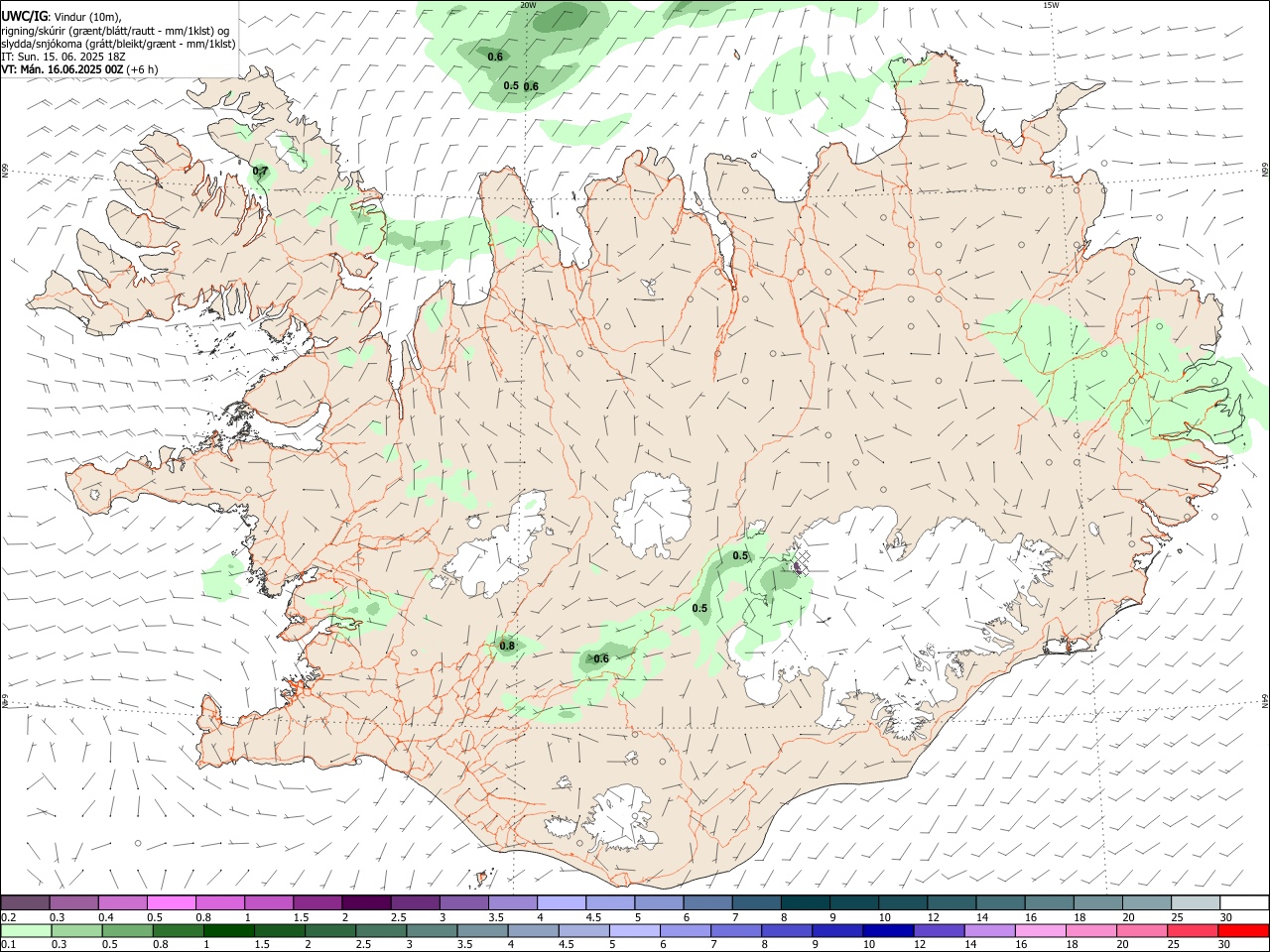Pick the bright pink 0.5 snow legend swatch
The width and height of the screenshot is (1270, 952).
(171, 902)
